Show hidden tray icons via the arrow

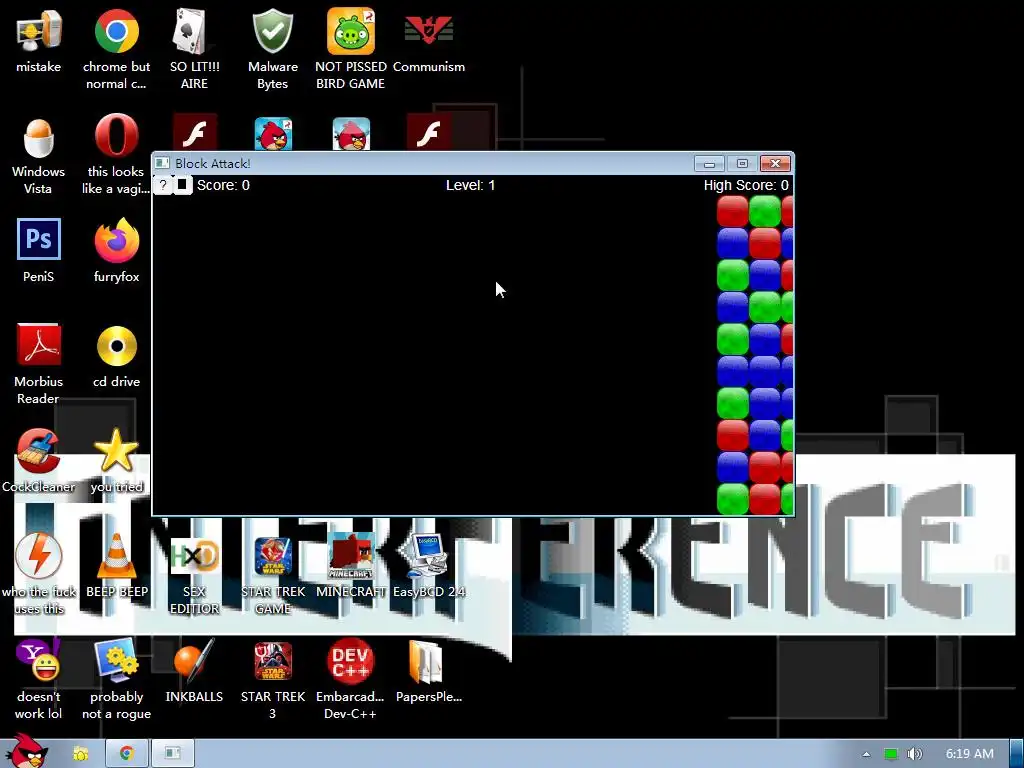866,754
